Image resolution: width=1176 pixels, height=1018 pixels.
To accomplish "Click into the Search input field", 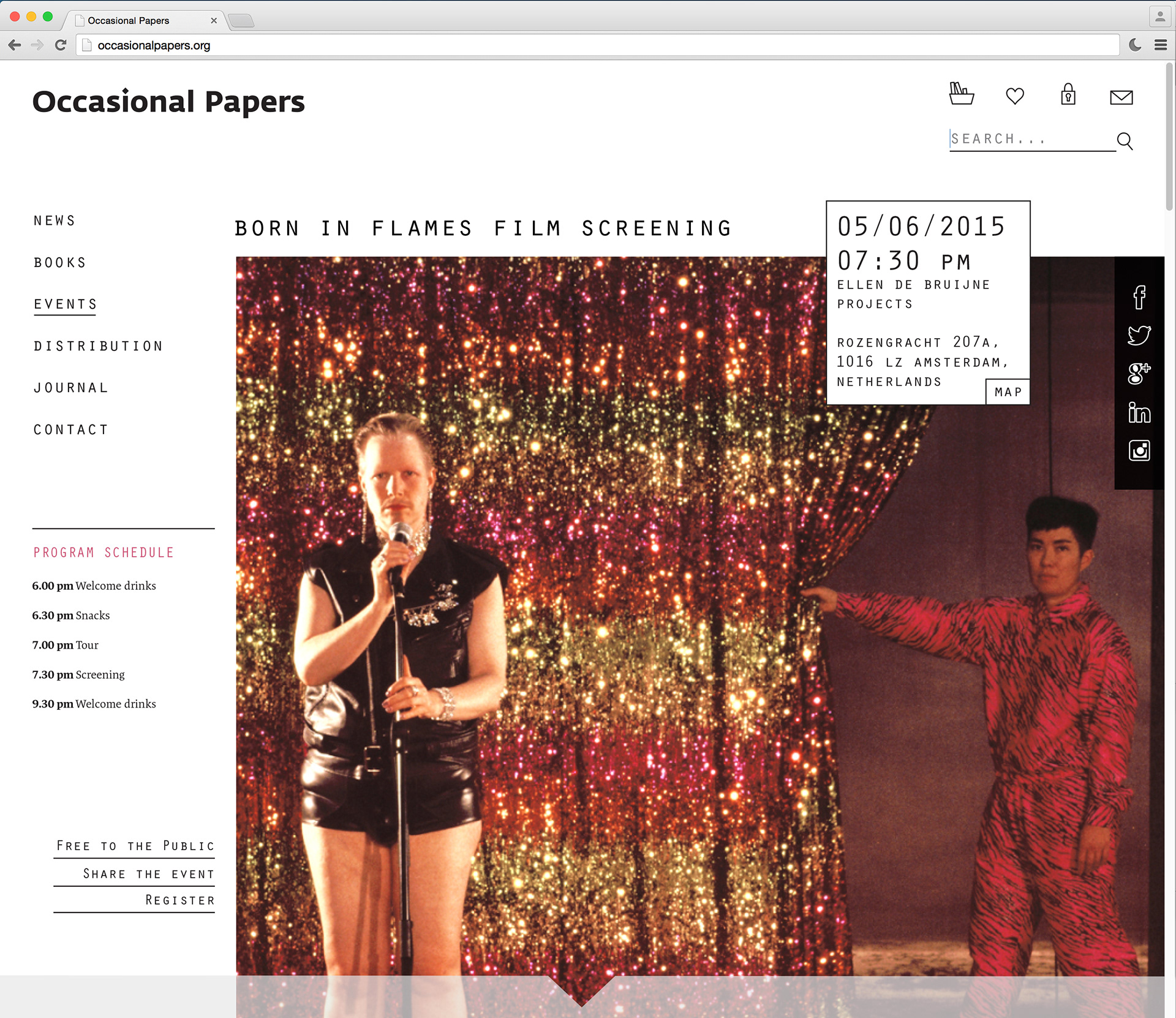I will [1029, 139].
